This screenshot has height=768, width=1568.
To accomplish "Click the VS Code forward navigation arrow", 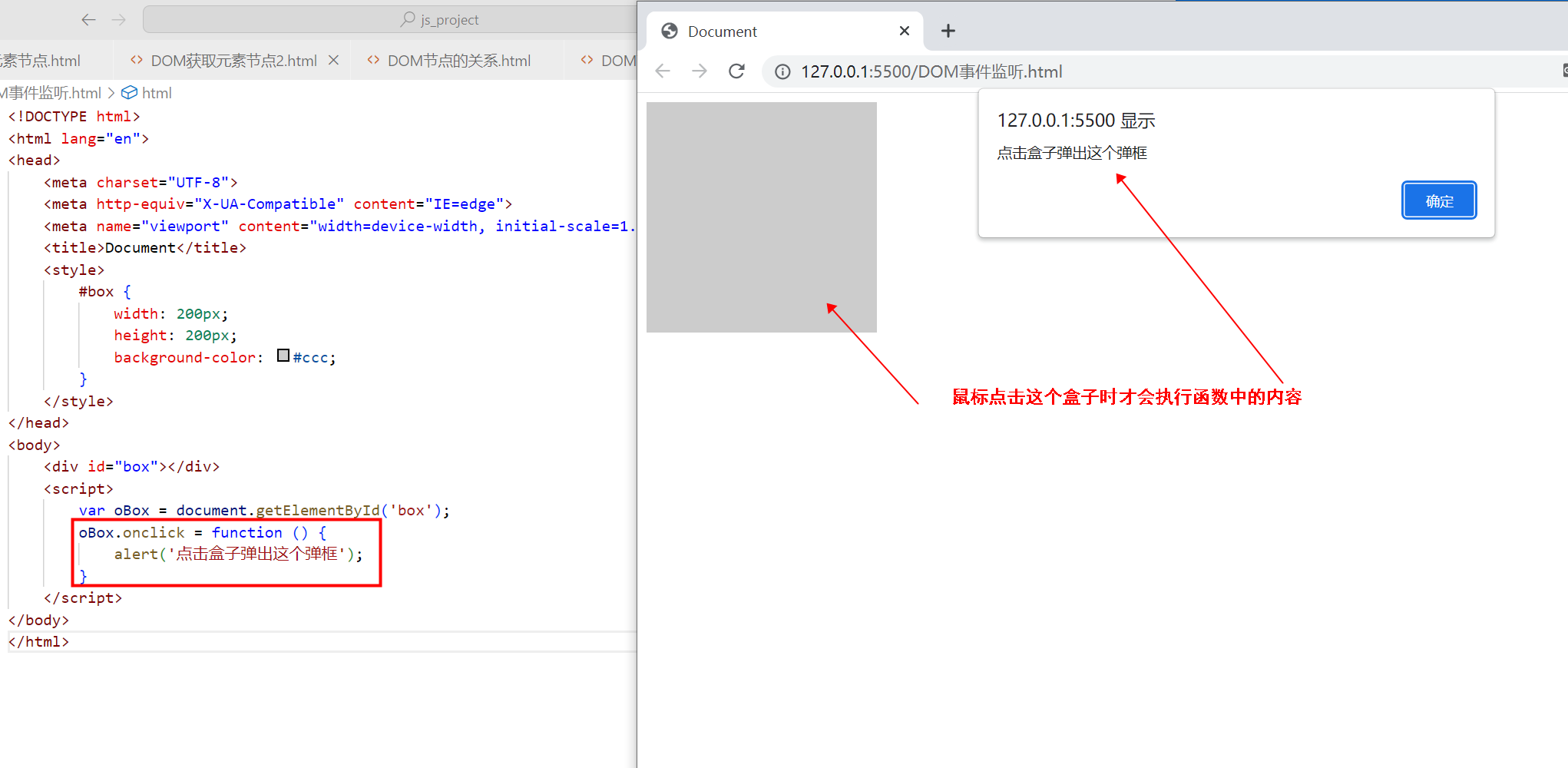I will [x=119, y=19].
